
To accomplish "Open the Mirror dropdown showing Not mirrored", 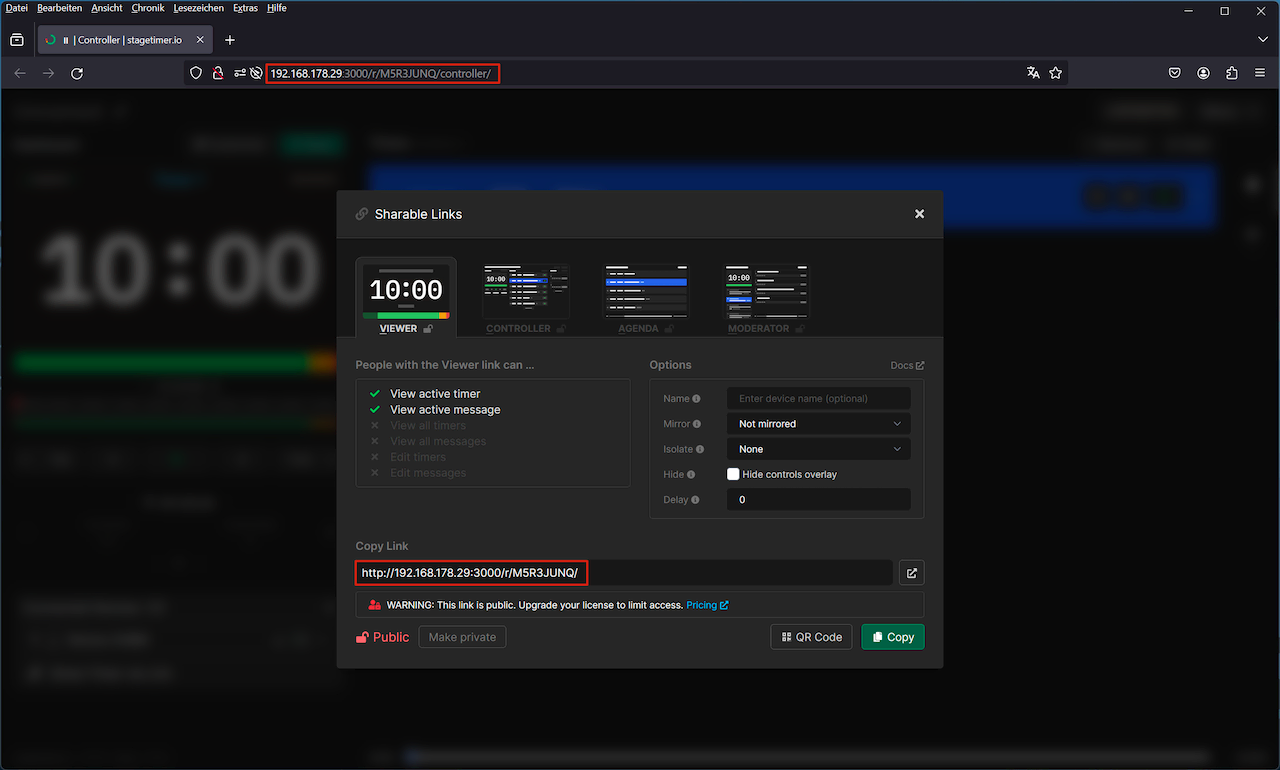I will 818,423.
